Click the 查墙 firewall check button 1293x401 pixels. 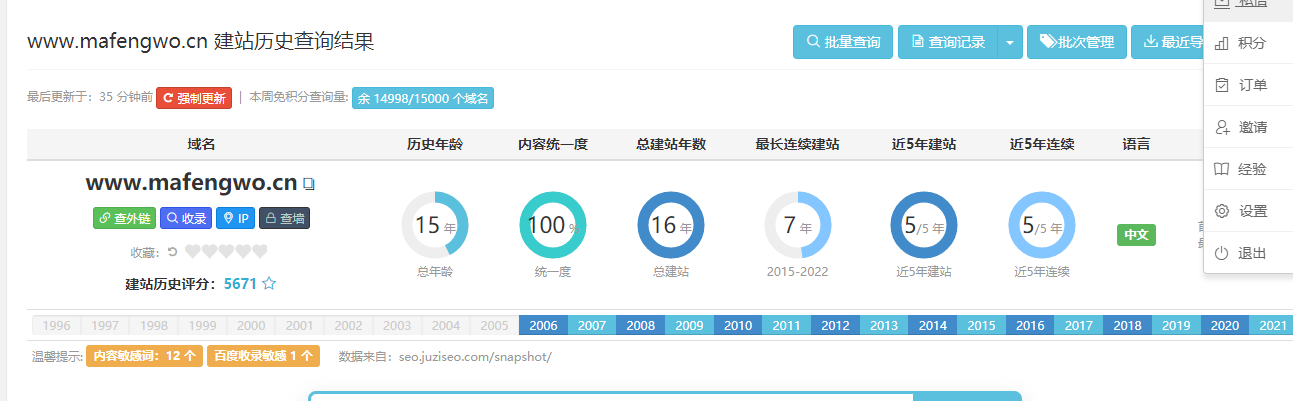click(x=285, y=218)
